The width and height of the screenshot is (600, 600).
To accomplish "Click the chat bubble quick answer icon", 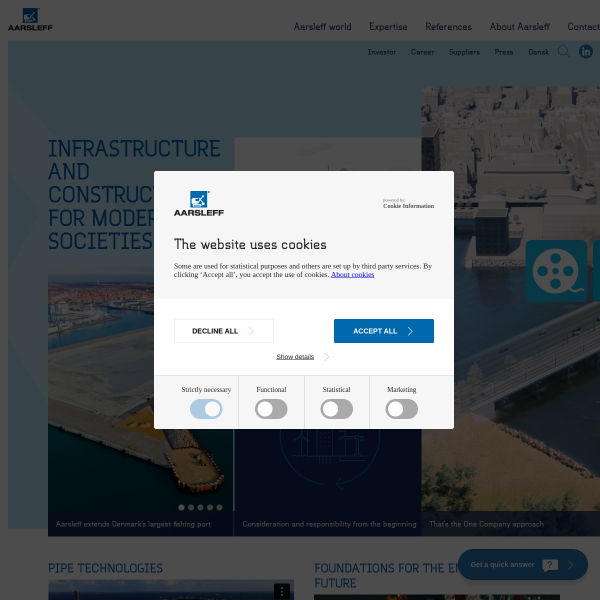I will tap(550, 565).
